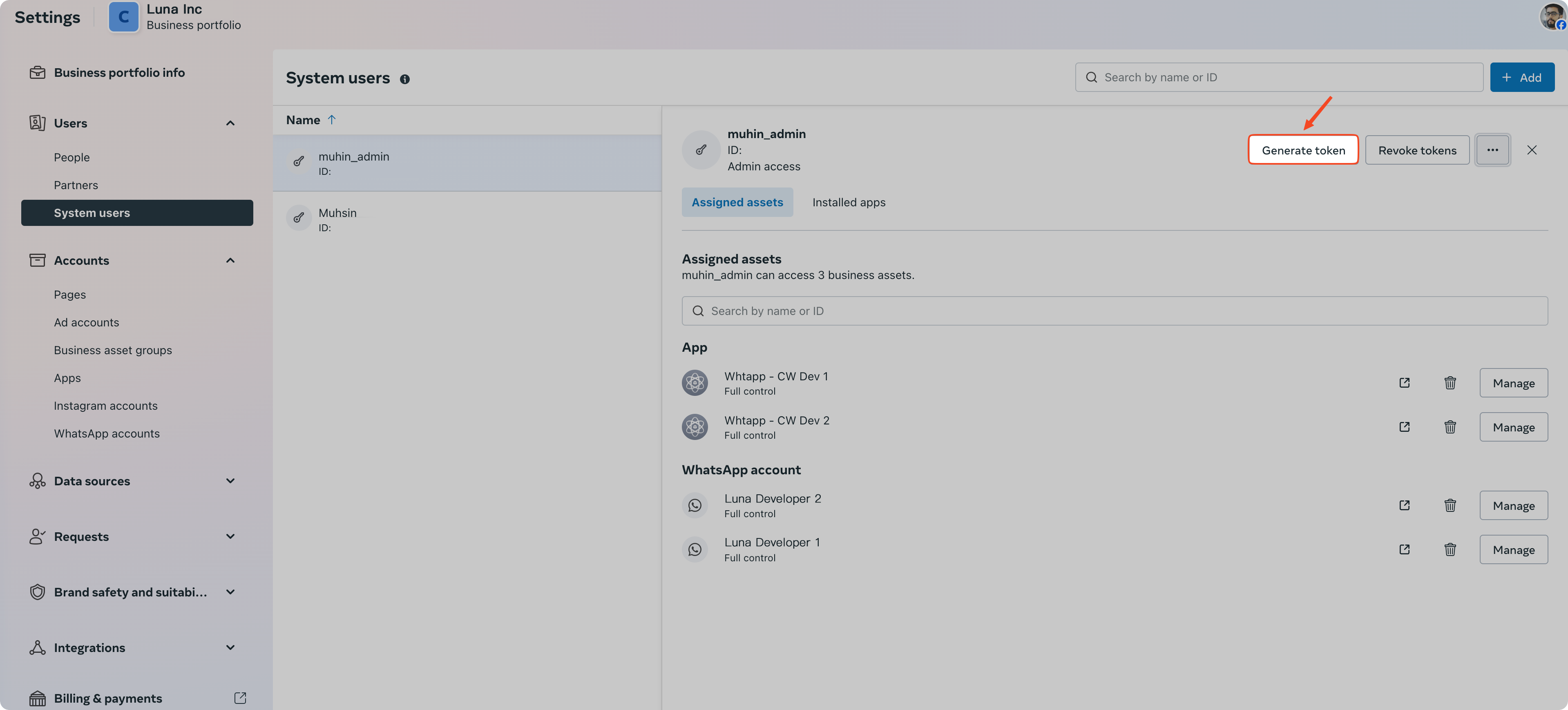This screenshot has width=1568, height=710.
Task: Open Ad accounts in the sidebar
Action: tap(87, 322)
